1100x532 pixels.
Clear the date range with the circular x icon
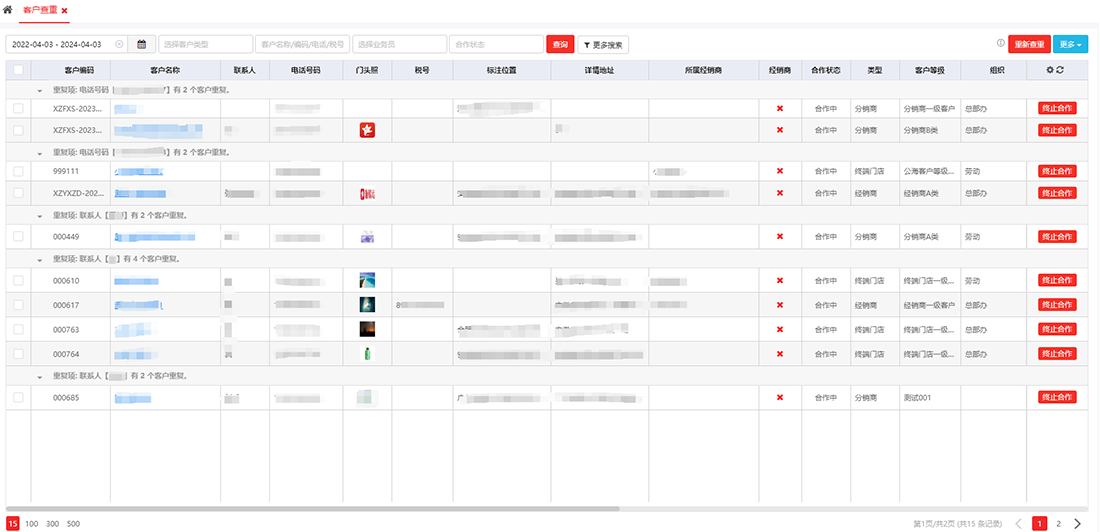click(119, 44)
